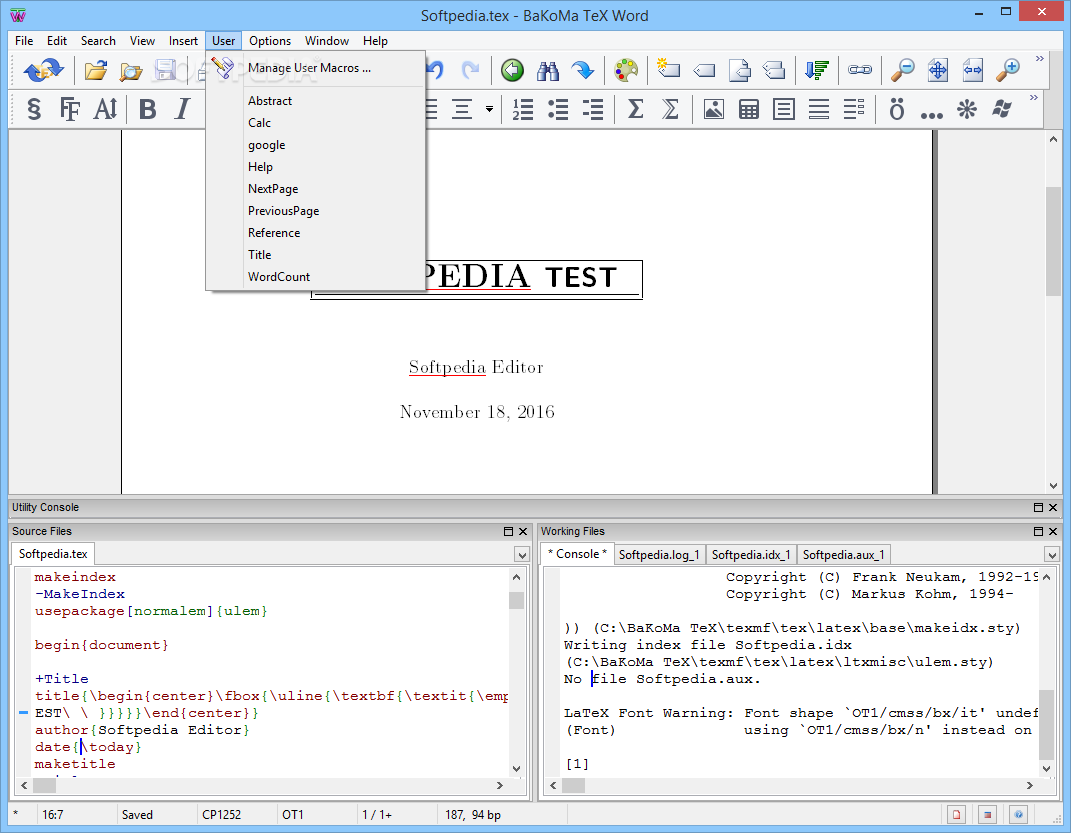Switch to the Softpedia.idx_1 tab
This screenshot has width=1071, height=833.
coord(751,554)
